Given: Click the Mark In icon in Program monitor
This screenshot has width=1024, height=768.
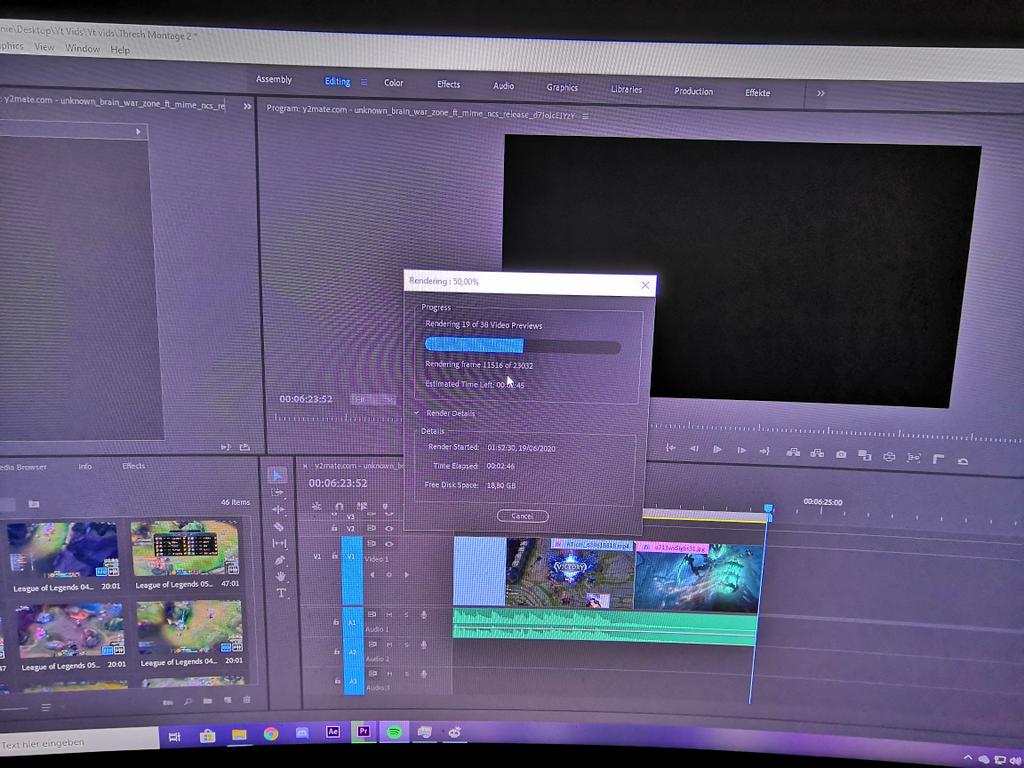Looking at the screenshot, I should coord(670,447).
